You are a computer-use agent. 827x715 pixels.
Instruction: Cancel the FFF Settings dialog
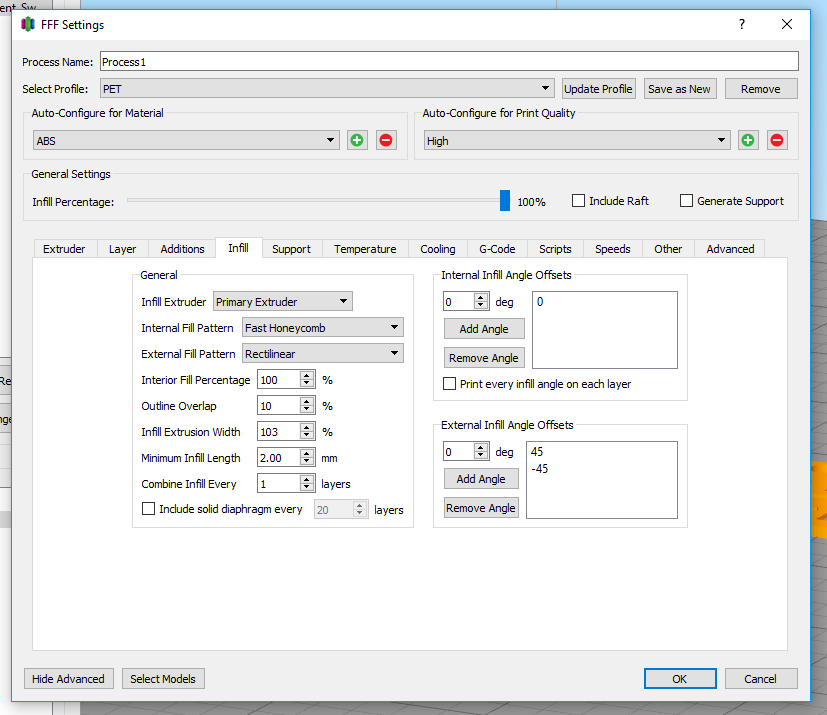(x=761, y=679)
